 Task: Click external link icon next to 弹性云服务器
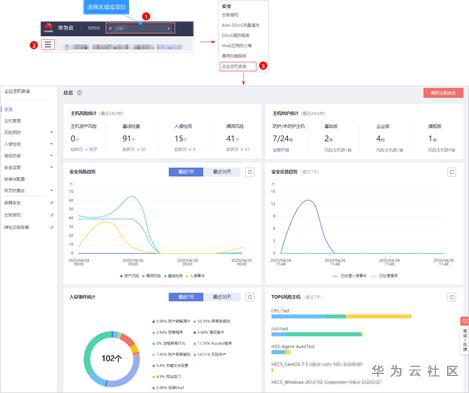click(52, 227)
